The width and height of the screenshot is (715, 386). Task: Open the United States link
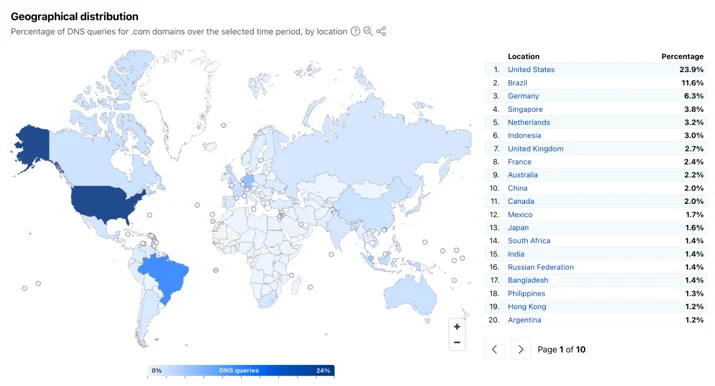531,70
